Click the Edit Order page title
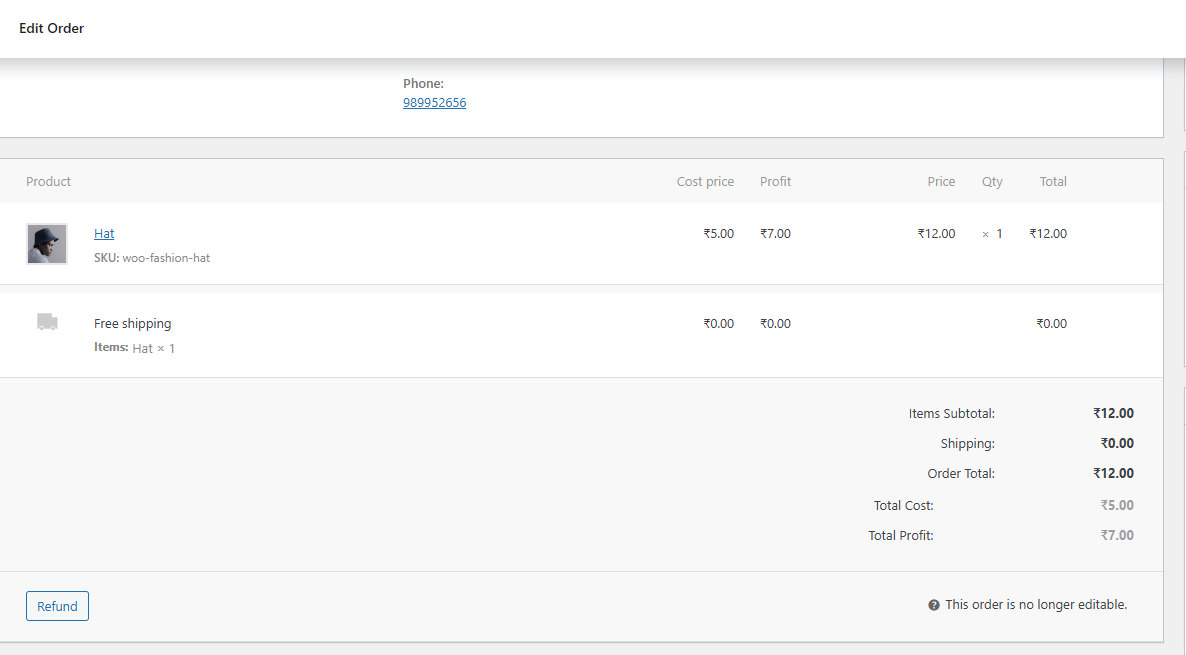Image resolution: width=1186 pixels, height=655 pixels. (x=52, y=29)
